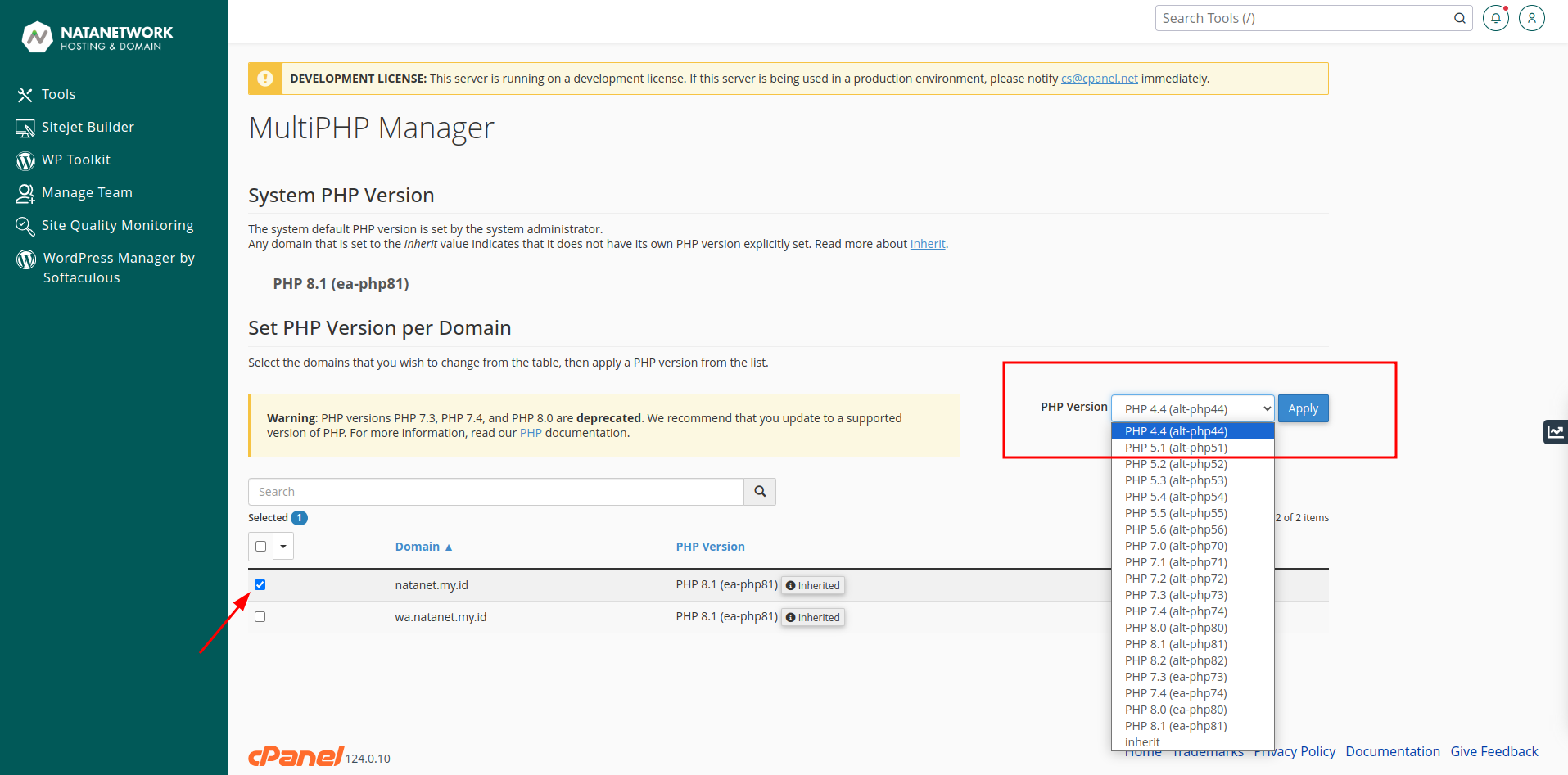
Task: Click the domain search magnifier button
Action: [x=760, y=492]
